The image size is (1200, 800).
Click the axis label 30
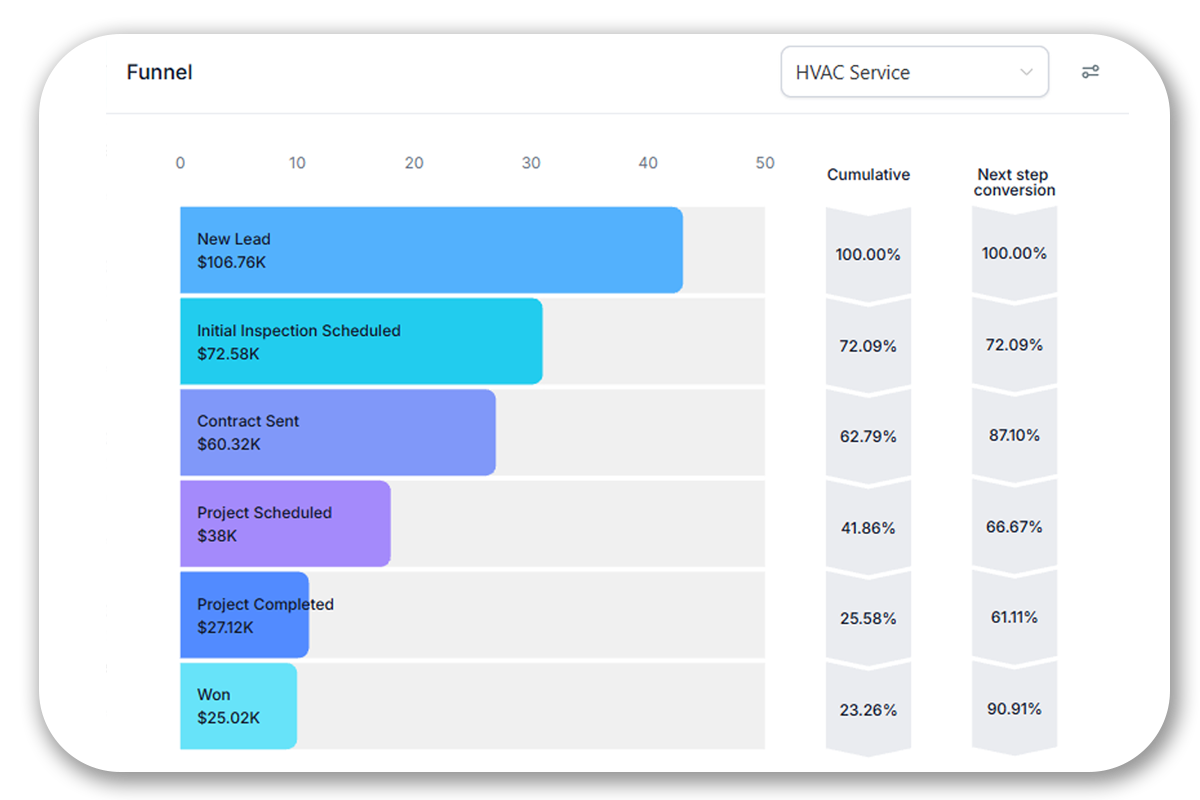click(531, 163)
